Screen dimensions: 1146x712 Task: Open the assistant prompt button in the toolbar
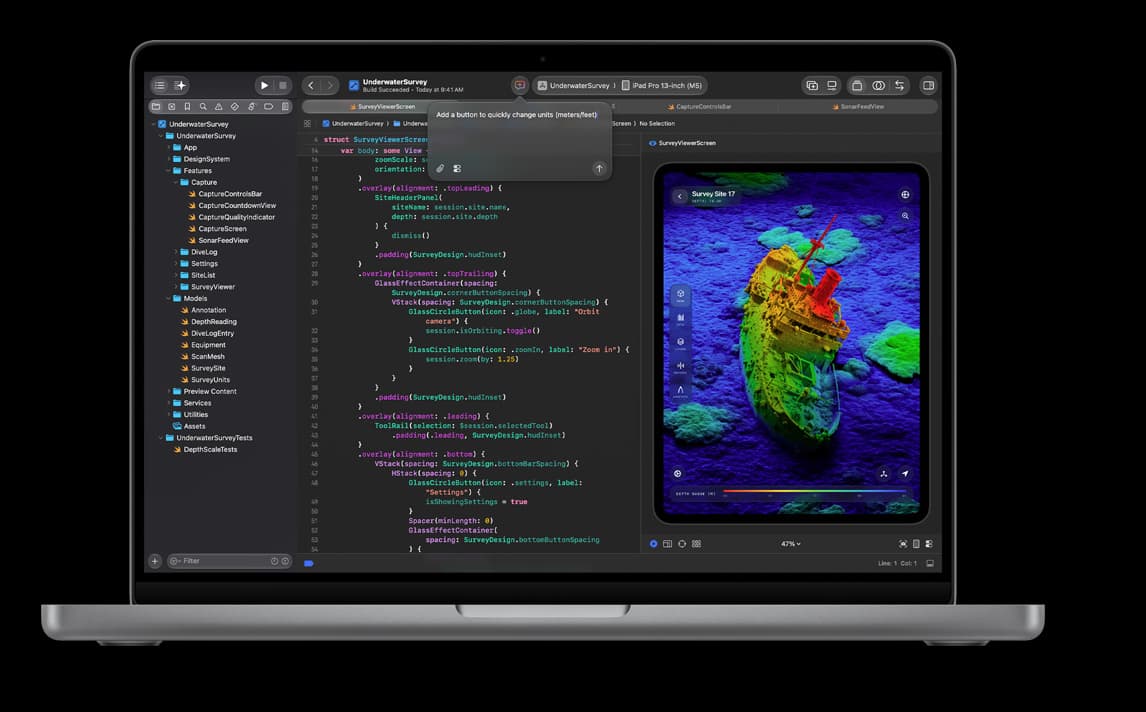(520, 86)
